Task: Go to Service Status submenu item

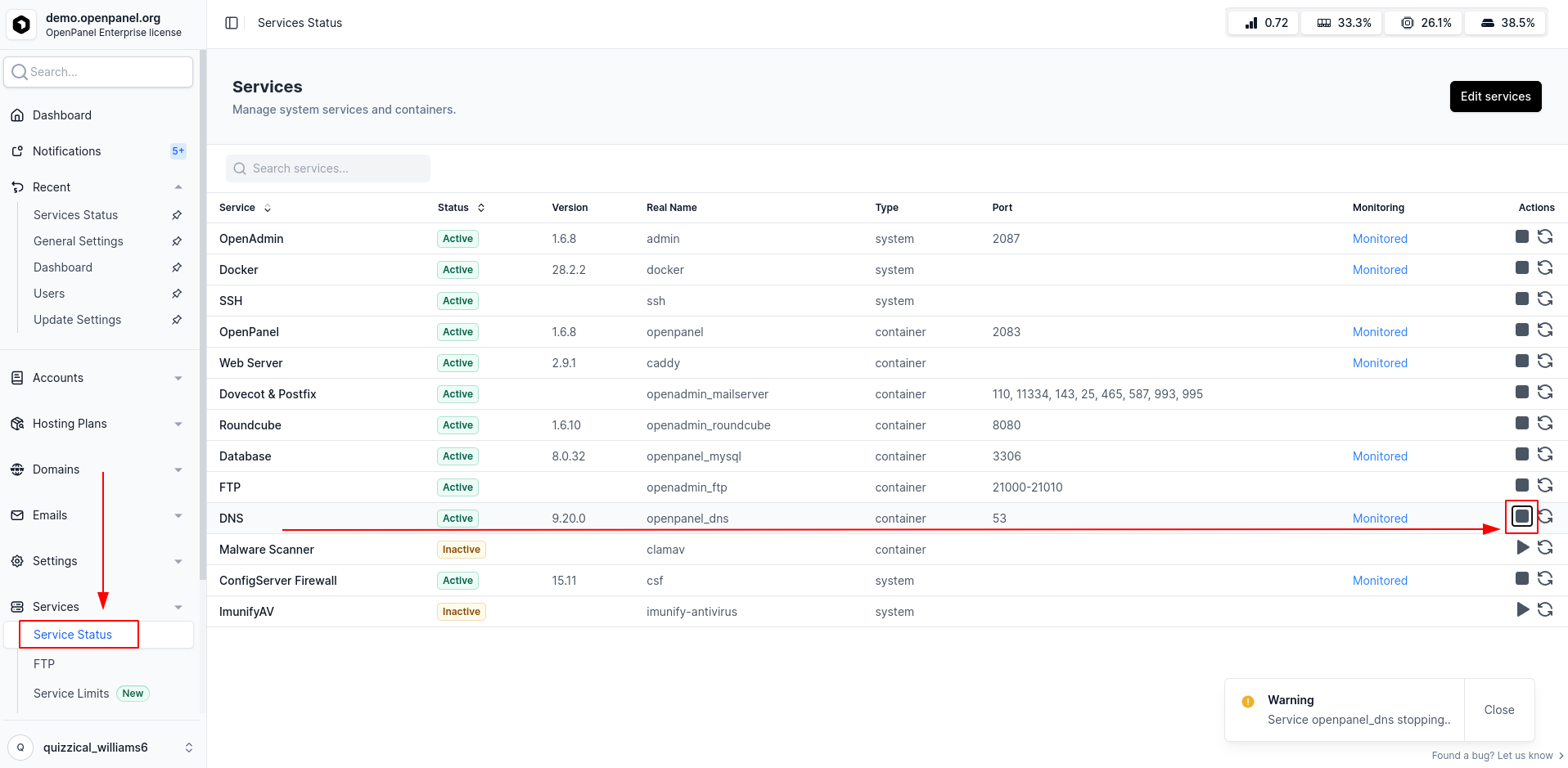Action: (73, 635)
